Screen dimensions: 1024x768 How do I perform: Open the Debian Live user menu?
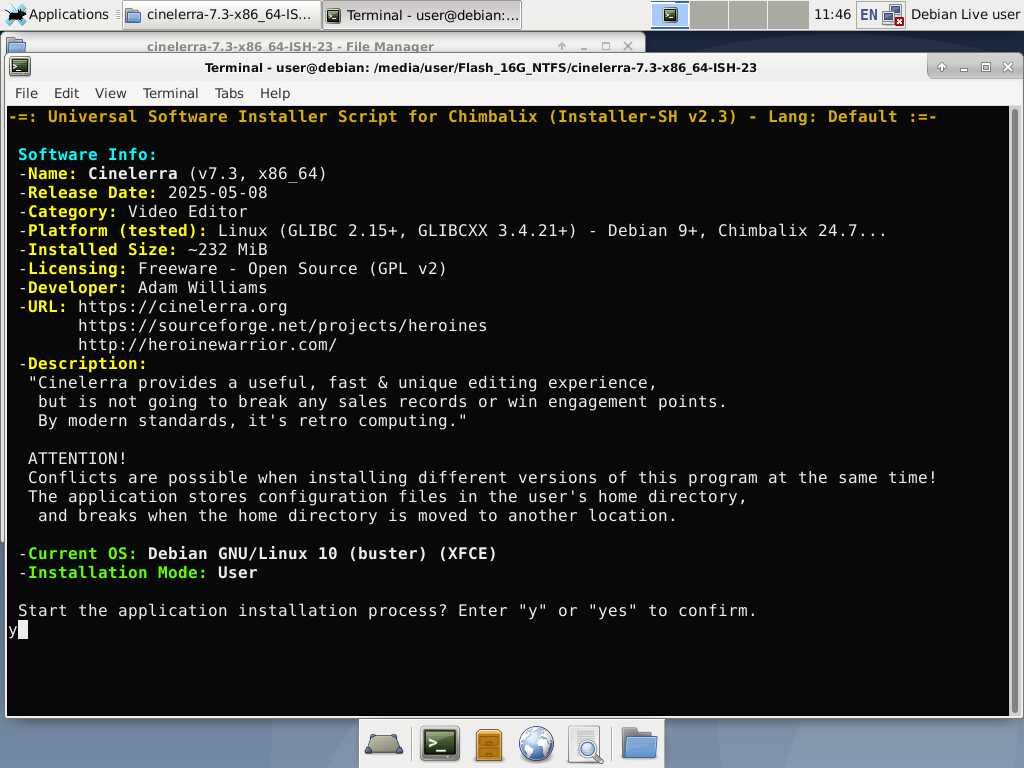(965, 14)
